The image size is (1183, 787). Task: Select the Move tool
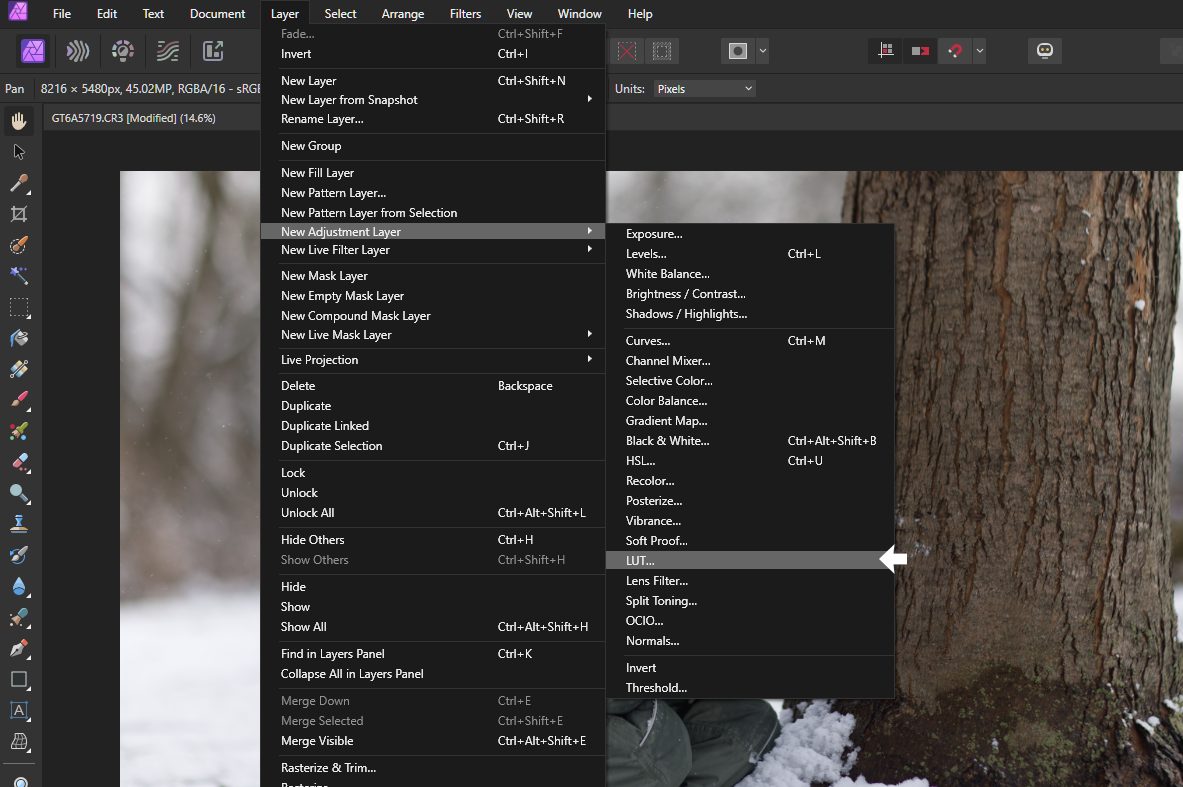click(x=19, y=152)
